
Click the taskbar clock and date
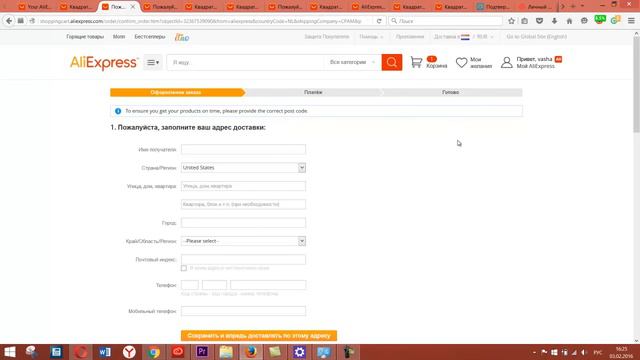621,352
